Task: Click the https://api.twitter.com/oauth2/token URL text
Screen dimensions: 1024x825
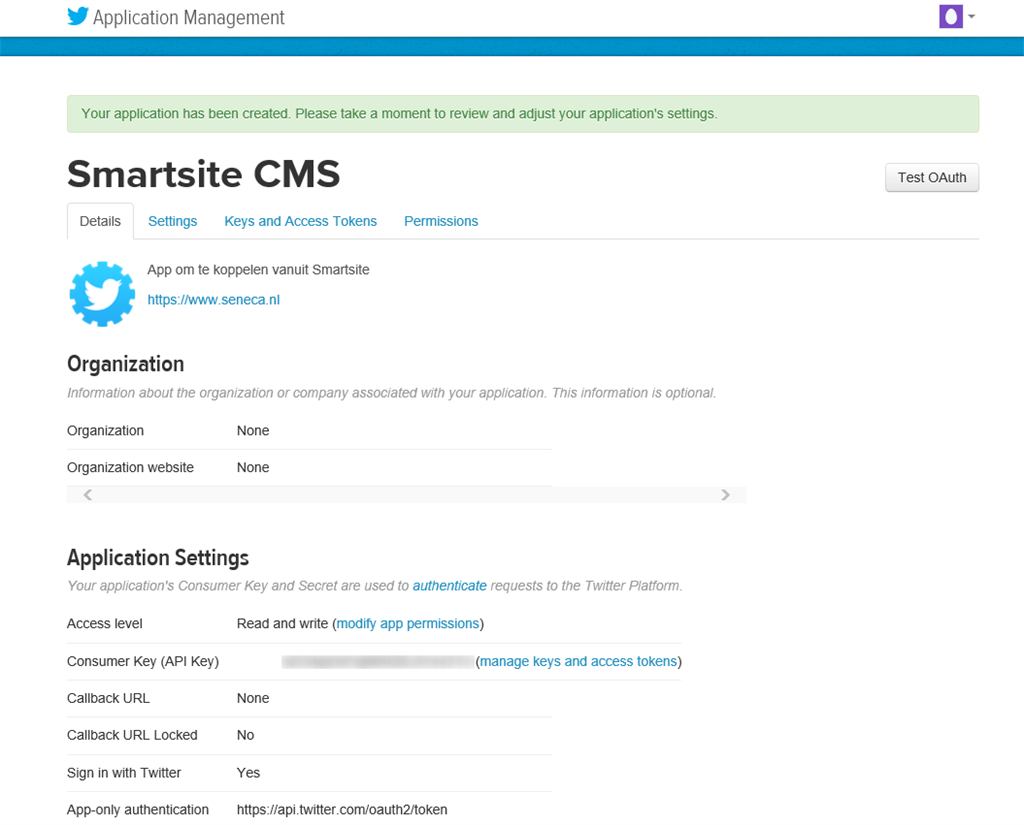Action: pyautogui.click(x=342, y=810)
